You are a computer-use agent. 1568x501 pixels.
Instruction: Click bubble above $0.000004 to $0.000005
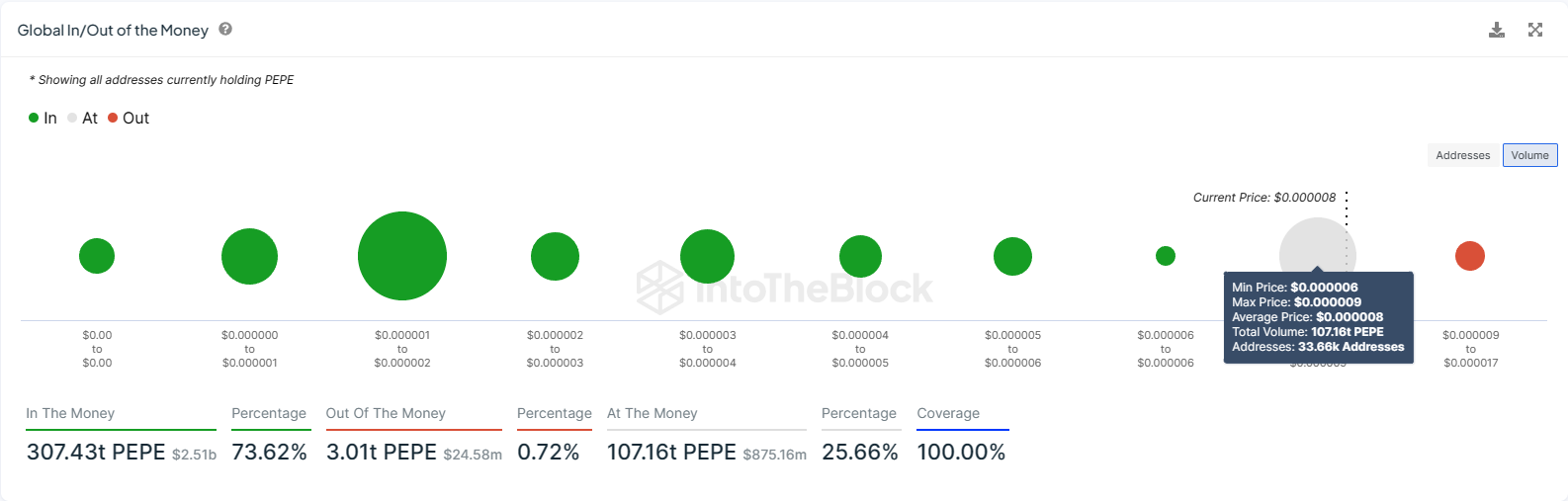(860, 256)
